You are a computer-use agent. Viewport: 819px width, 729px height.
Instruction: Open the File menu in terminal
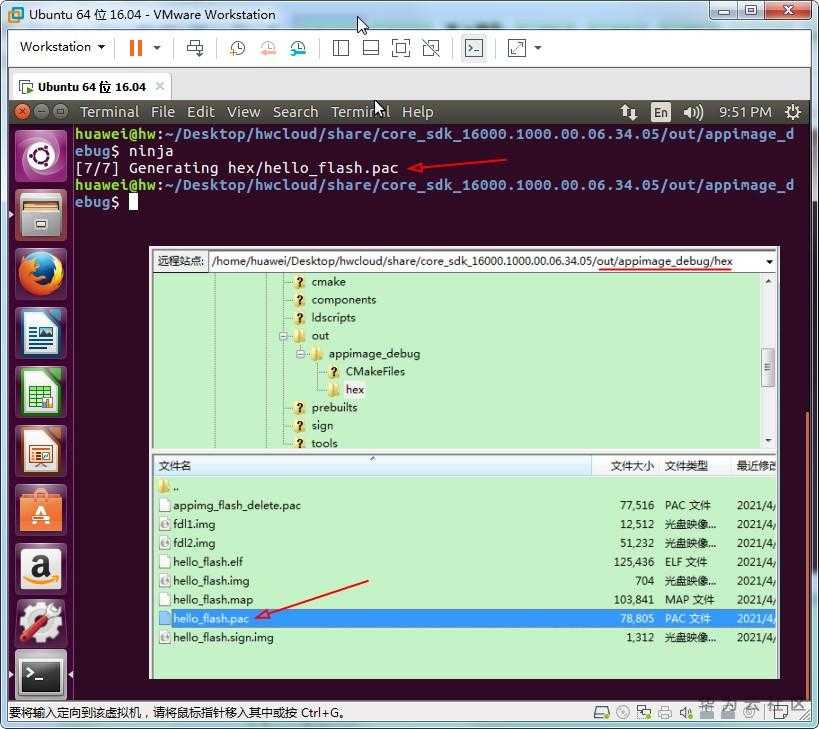click(x=163, y=112)
